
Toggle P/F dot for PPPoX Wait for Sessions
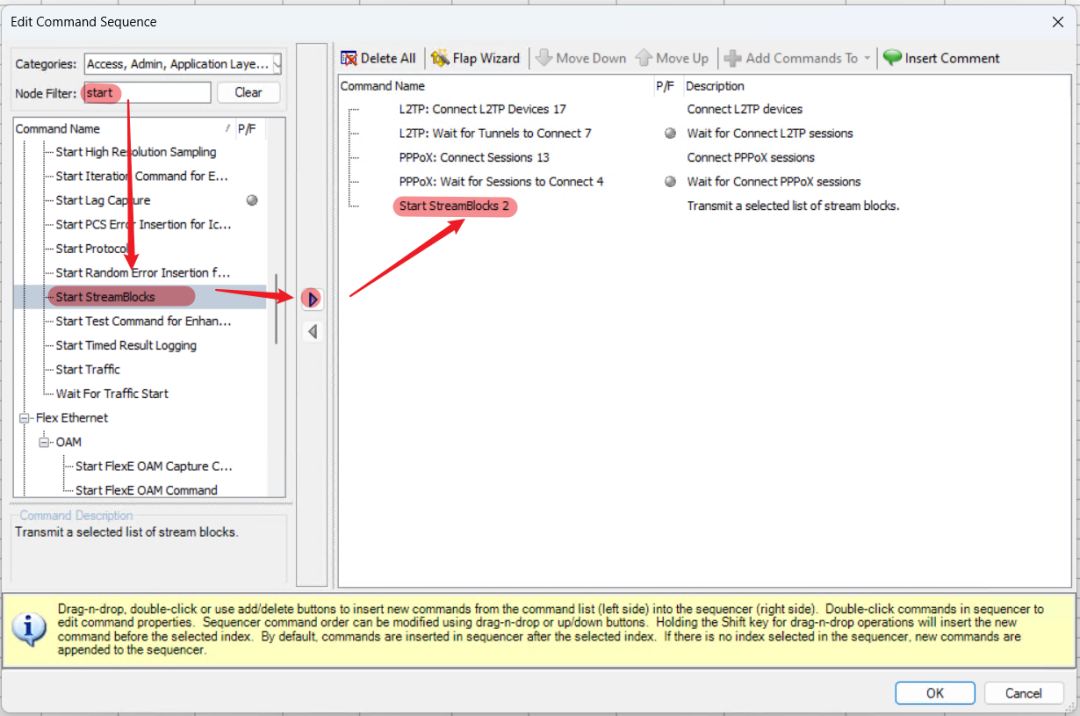[x=670, y=181]
